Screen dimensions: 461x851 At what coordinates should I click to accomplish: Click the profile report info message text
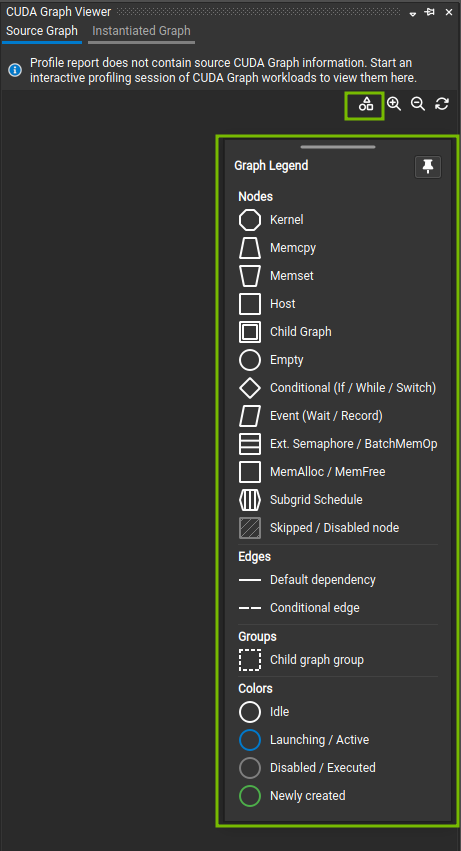tap(223, 71)
